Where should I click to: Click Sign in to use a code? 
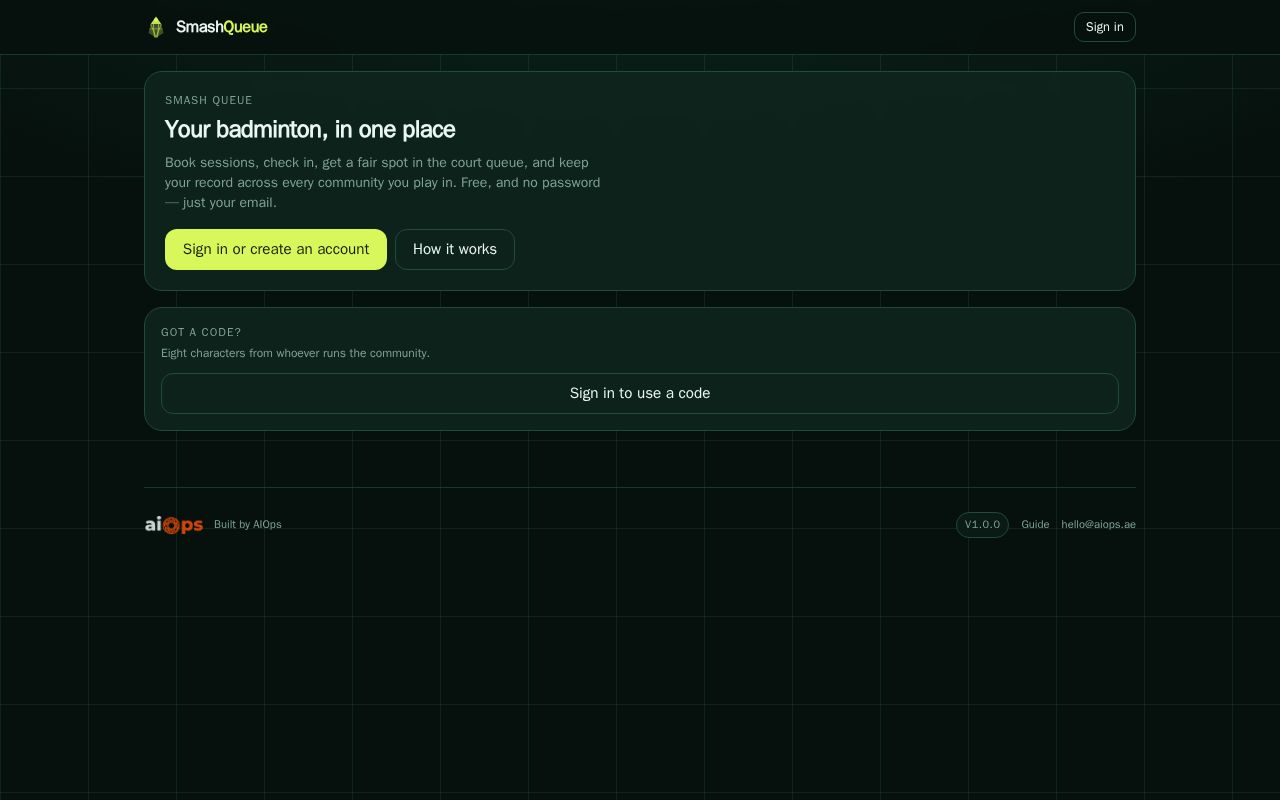tap(640, 393)
